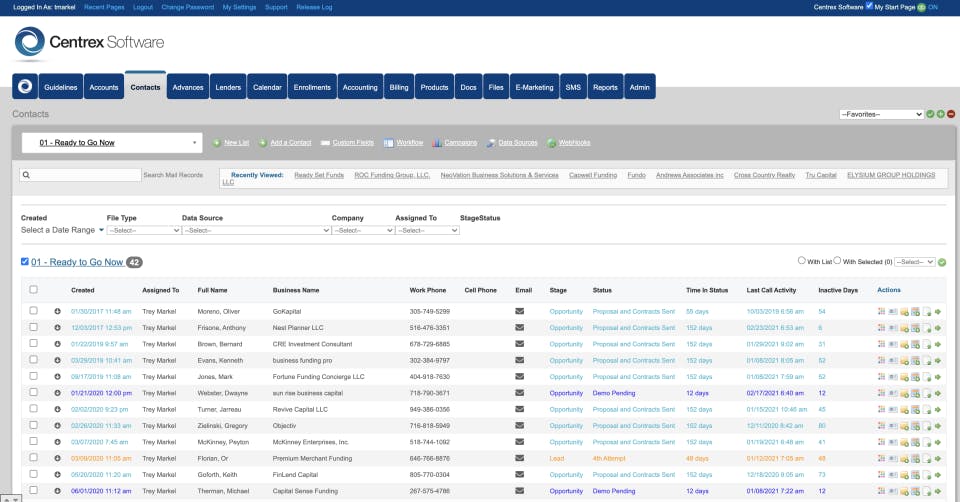Click the Add a Contact link
This screenshot has width=960, height=502.
click(290, 143)
